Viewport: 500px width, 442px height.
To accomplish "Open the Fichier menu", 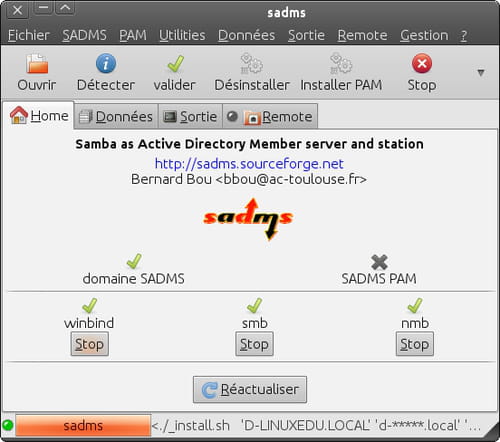I will coord(29,35).
